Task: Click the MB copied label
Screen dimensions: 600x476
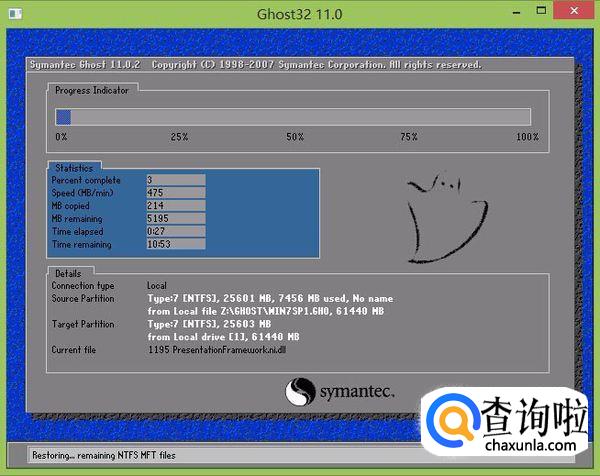Action: [x=70, y=206]
